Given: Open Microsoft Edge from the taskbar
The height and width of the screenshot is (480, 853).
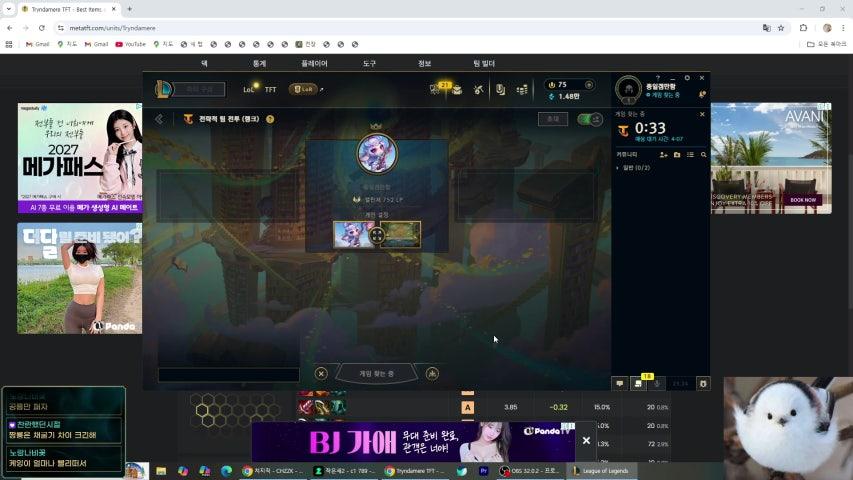Looking at the screenshot, I should coord(226,471).
